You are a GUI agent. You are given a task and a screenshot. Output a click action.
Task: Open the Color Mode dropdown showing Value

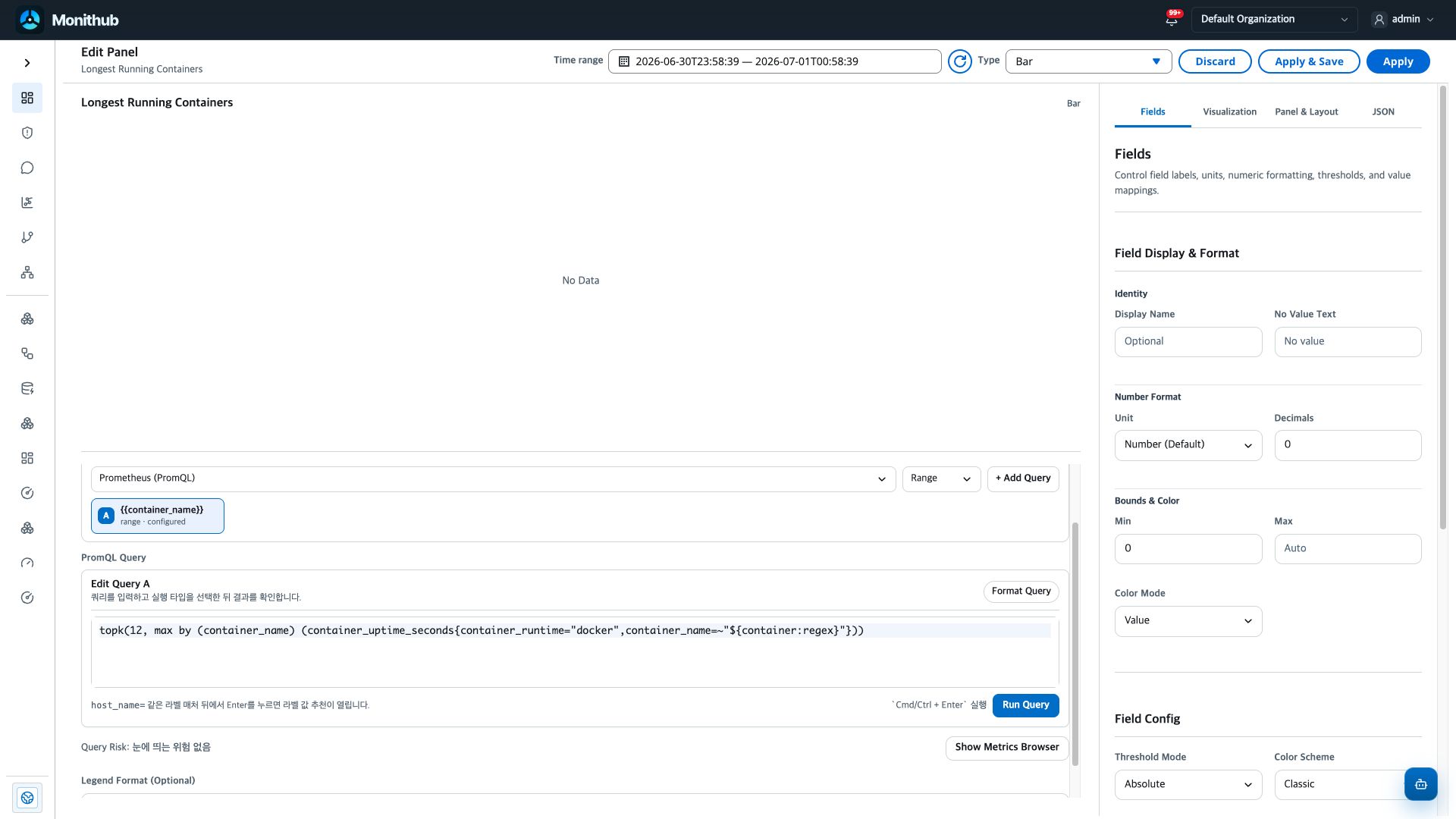pyautogui.click(x=1188, y=621)
